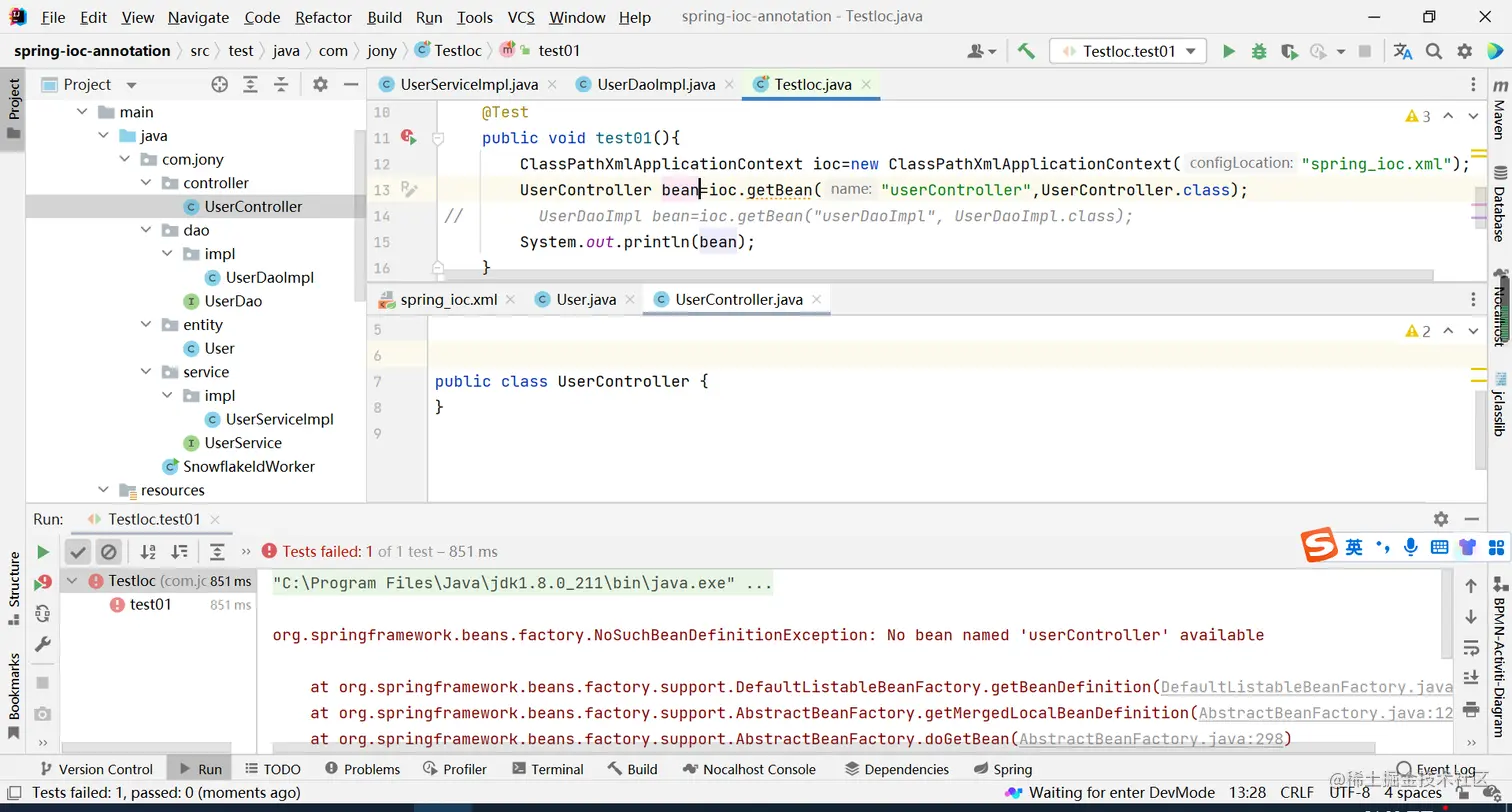
Task: Open the wrench settings in Run panel
Action: pos(43,644)
